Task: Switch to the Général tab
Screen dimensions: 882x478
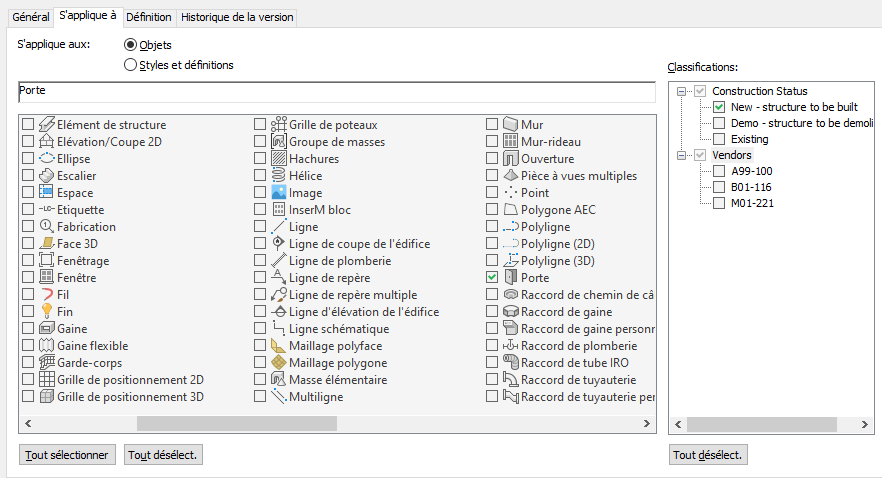Action: [x=30, y=17]
